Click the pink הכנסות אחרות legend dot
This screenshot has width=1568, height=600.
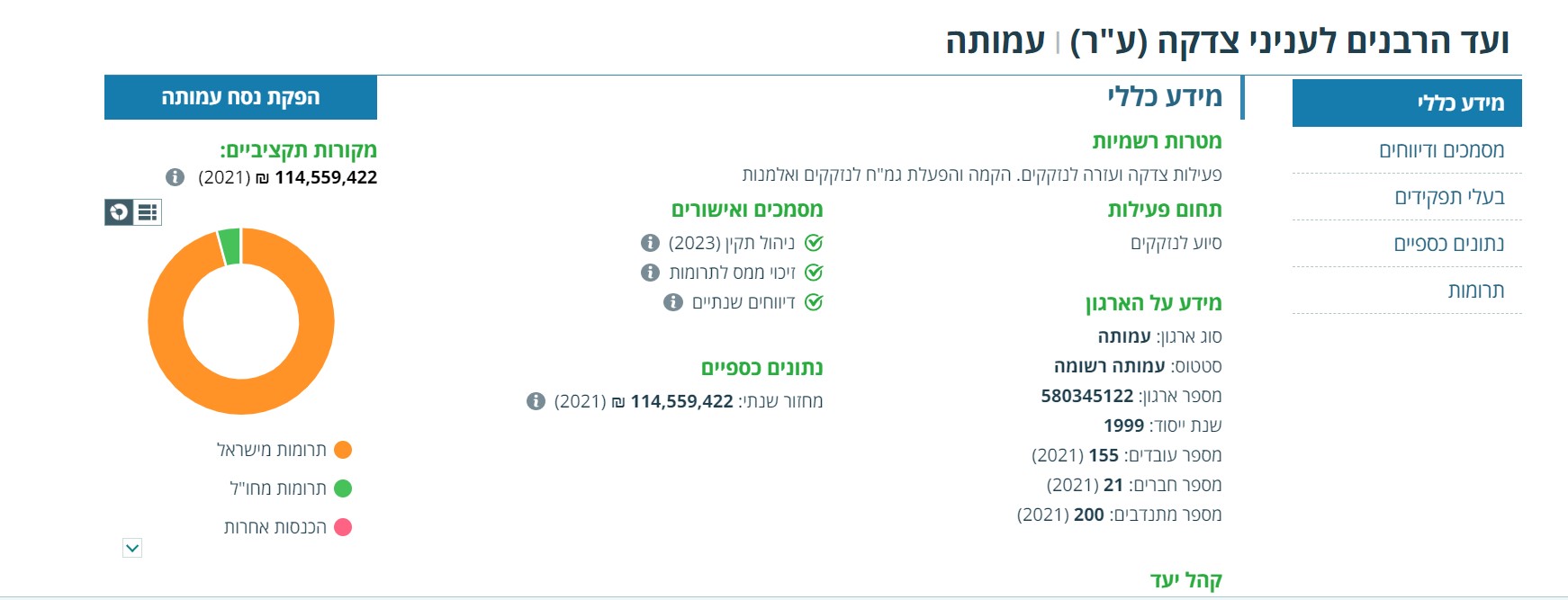[343, 527]
